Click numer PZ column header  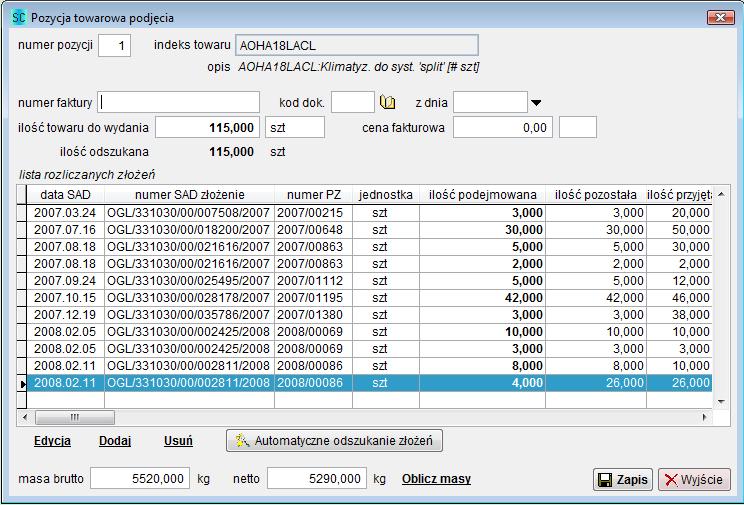(313, 195)
